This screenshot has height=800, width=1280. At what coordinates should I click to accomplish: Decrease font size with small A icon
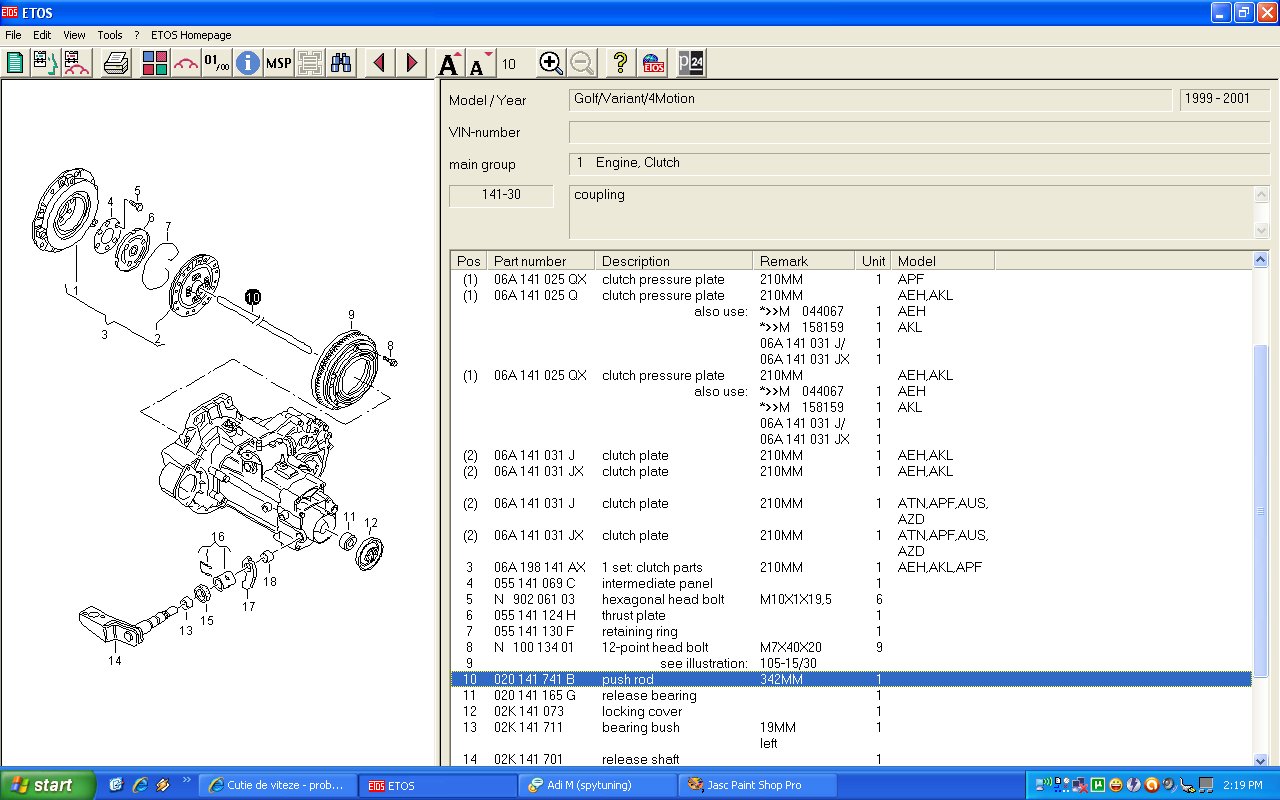[x=480, y=63]
